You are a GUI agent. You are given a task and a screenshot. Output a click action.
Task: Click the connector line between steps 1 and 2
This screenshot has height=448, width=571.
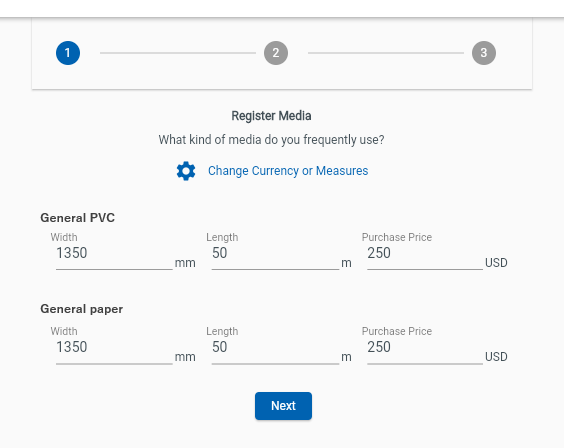point(178,53)
